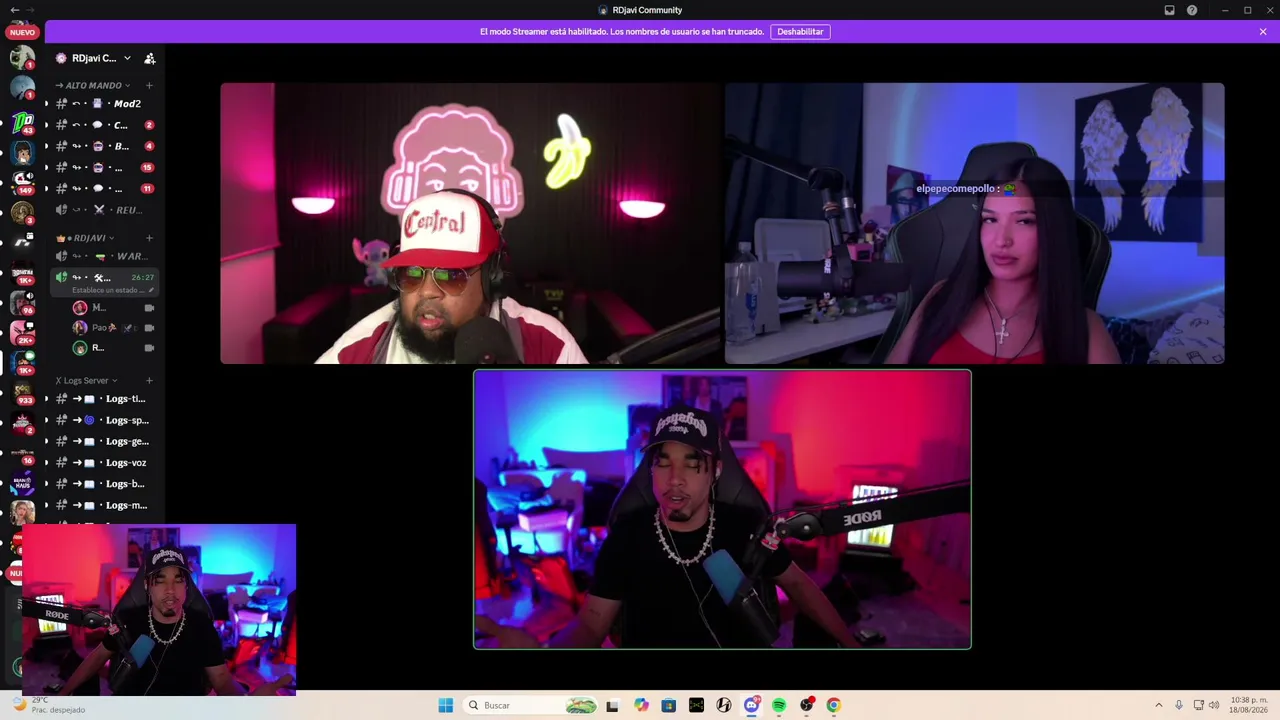
Task: Open the server with 16 mentions
Action: pyautogui.click(x=22, y=452)
